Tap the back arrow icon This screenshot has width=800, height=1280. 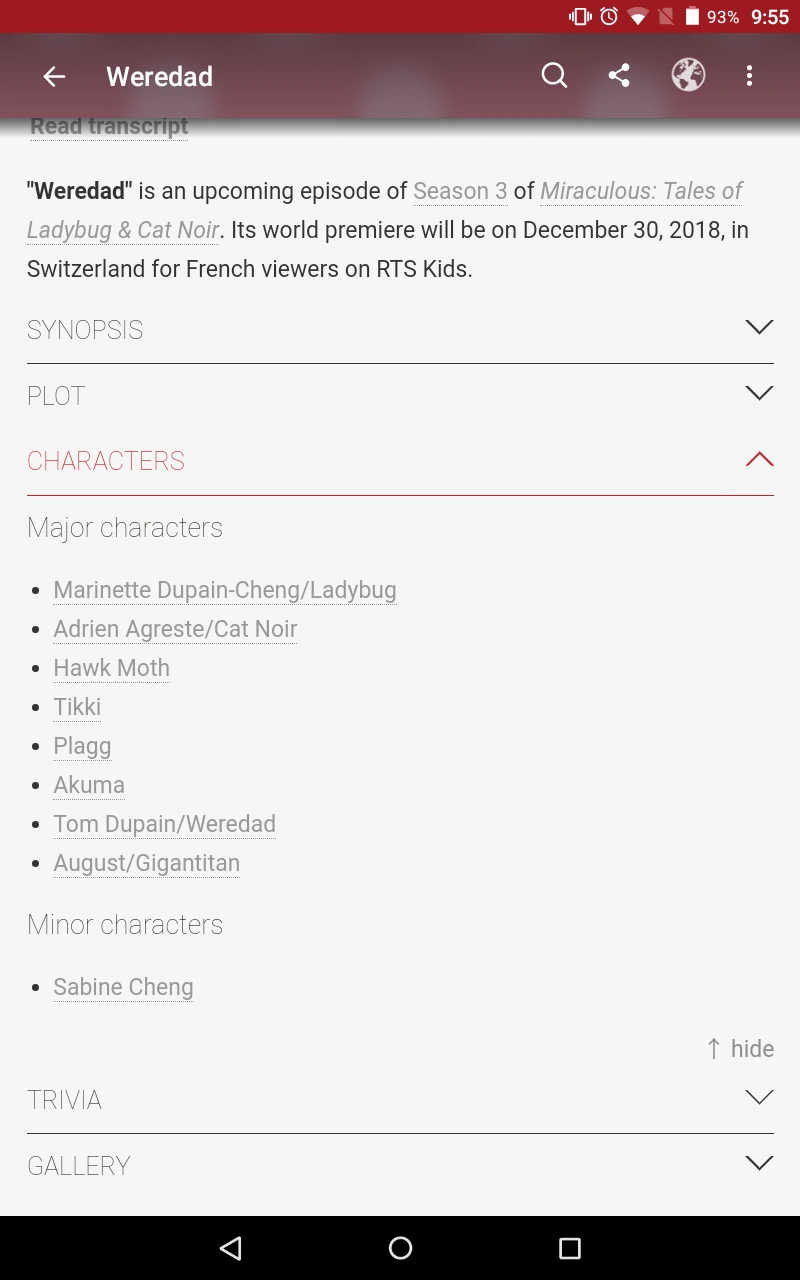click(54, 77)
